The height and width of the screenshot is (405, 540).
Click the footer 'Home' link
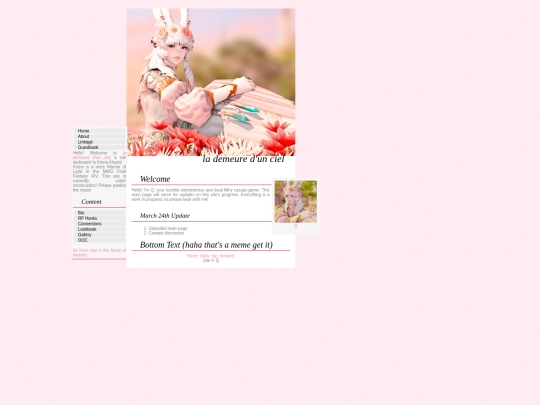[193, 256]
